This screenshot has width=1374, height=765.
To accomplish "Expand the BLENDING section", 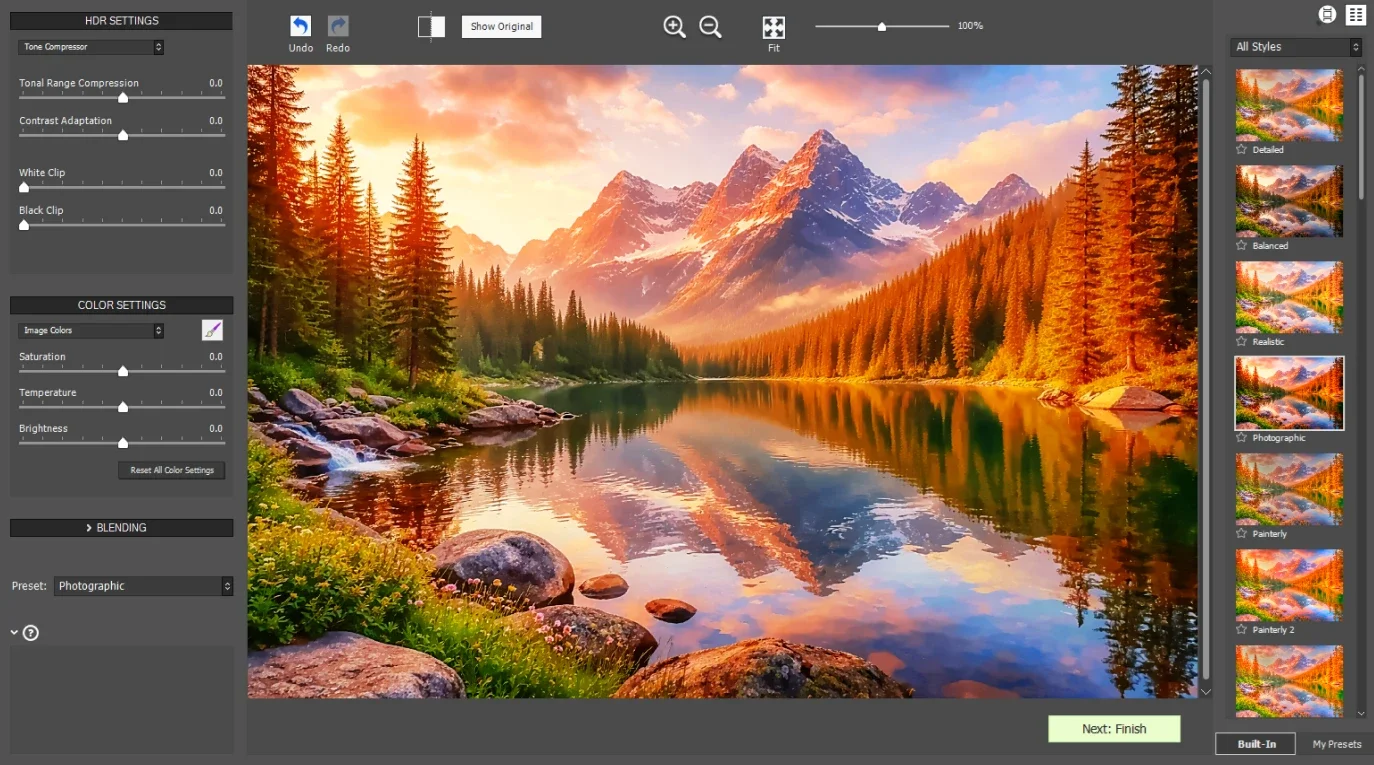I will 121,527.
